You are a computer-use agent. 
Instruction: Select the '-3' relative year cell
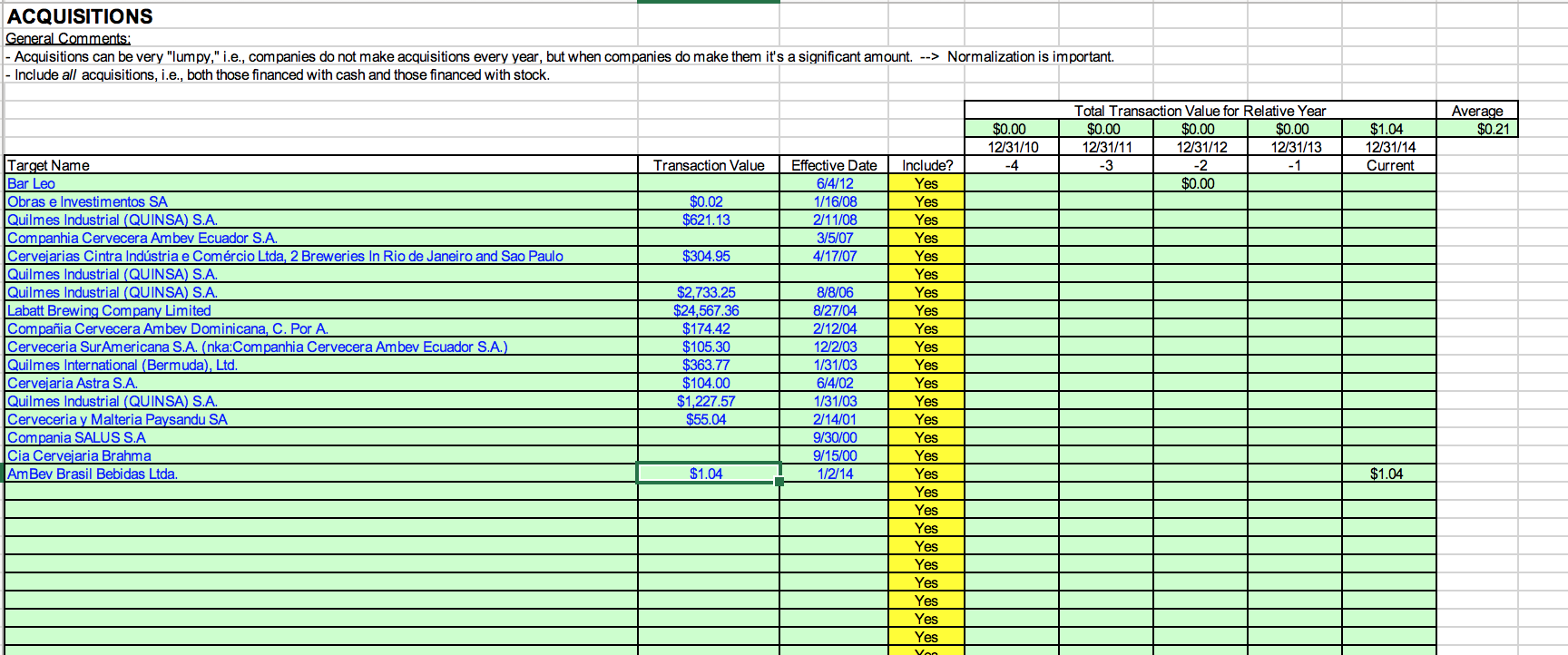(1106, 165)
